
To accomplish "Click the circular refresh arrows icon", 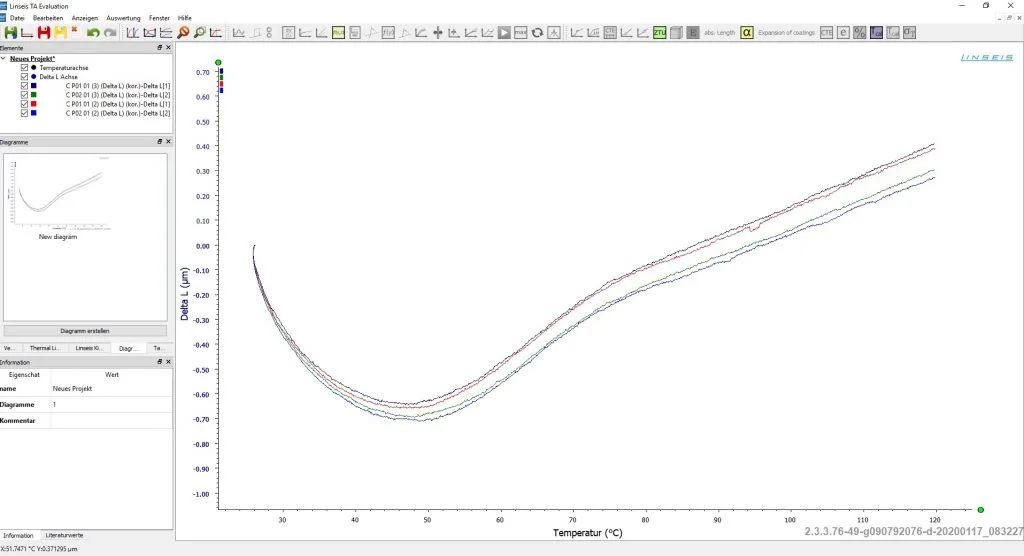I will coord(537,33).
